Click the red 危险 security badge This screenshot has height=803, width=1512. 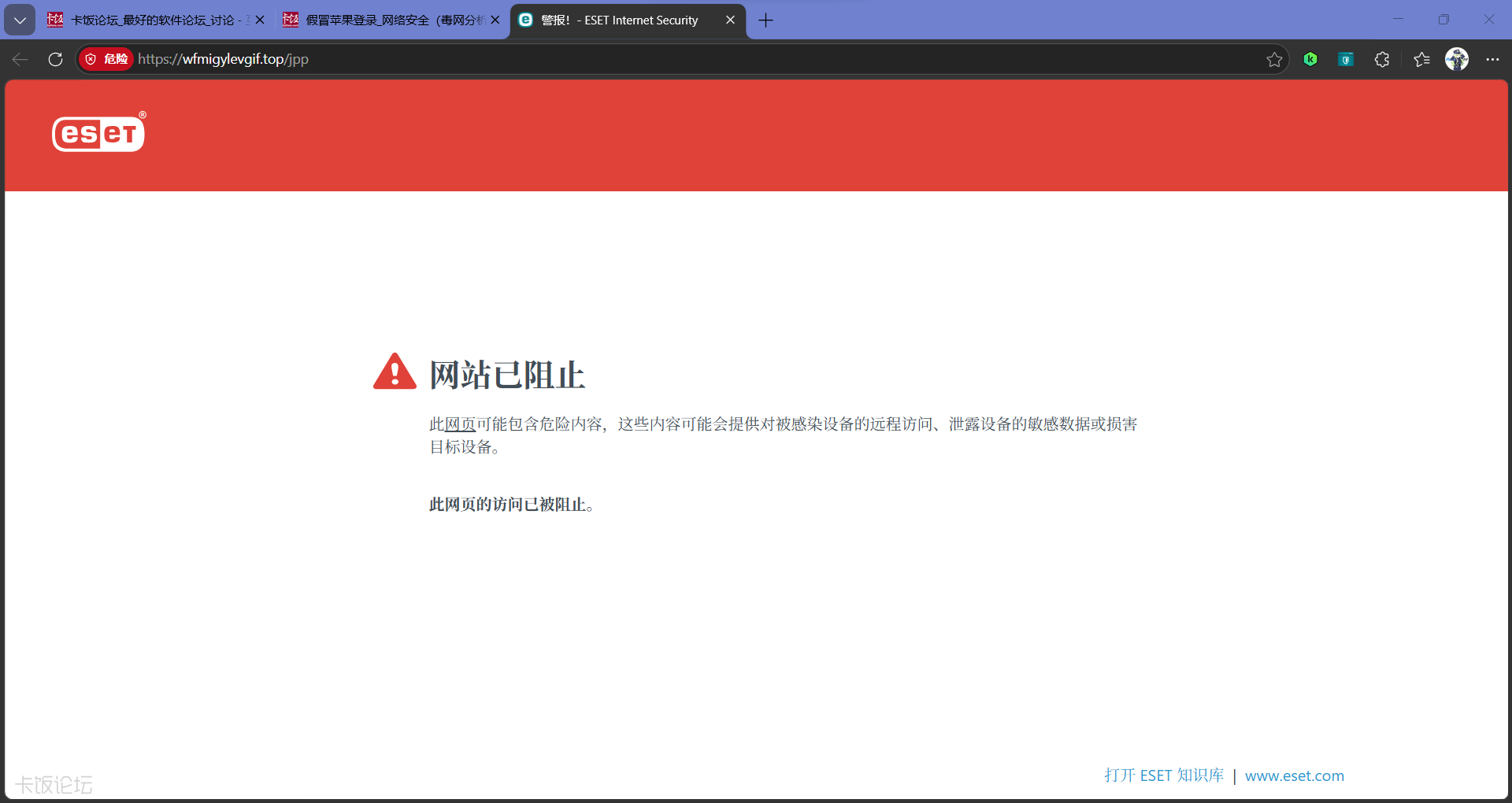pos(106,59)
